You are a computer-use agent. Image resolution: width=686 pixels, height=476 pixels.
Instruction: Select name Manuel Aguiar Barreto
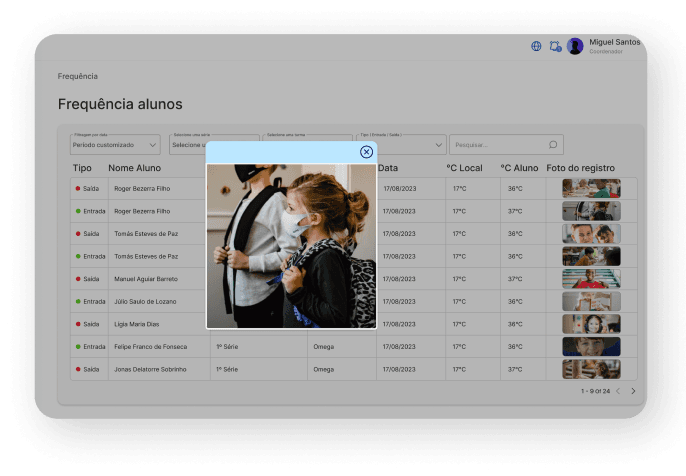(146, 279)
